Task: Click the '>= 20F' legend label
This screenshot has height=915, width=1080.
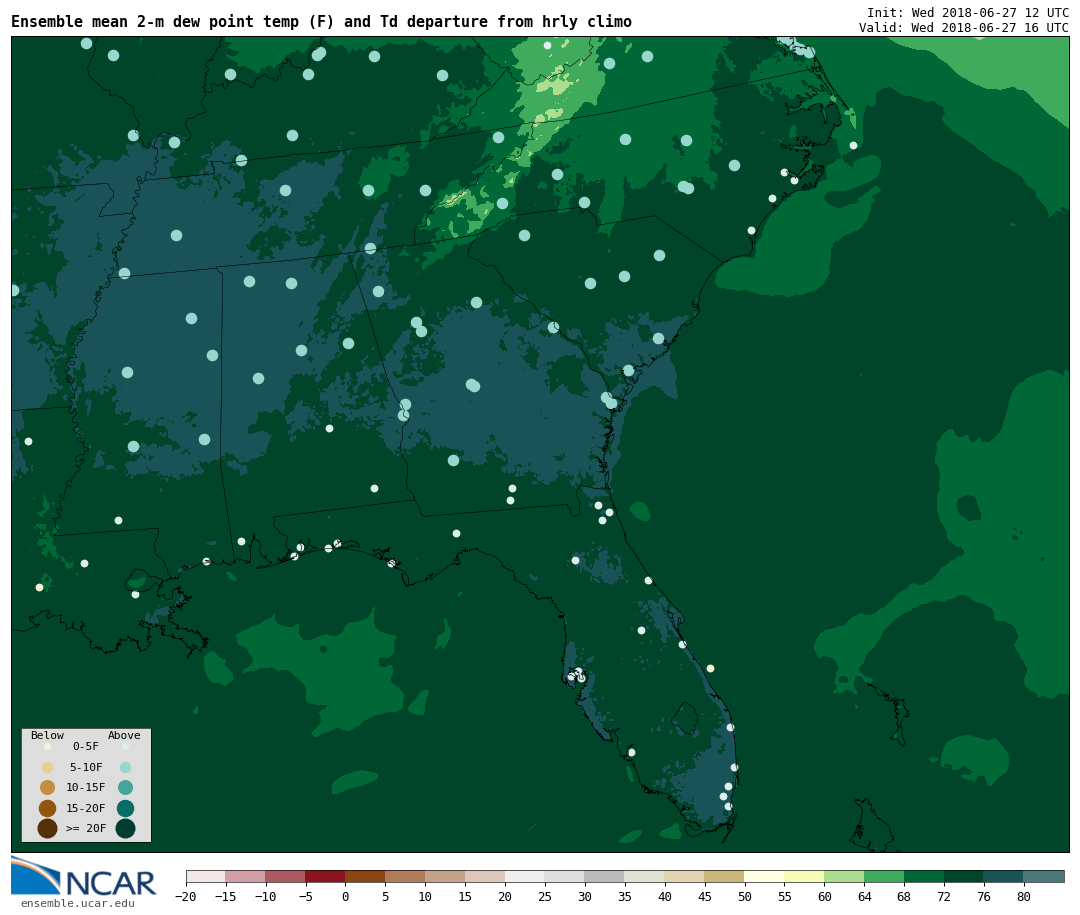Action: [x=86, y=828]
